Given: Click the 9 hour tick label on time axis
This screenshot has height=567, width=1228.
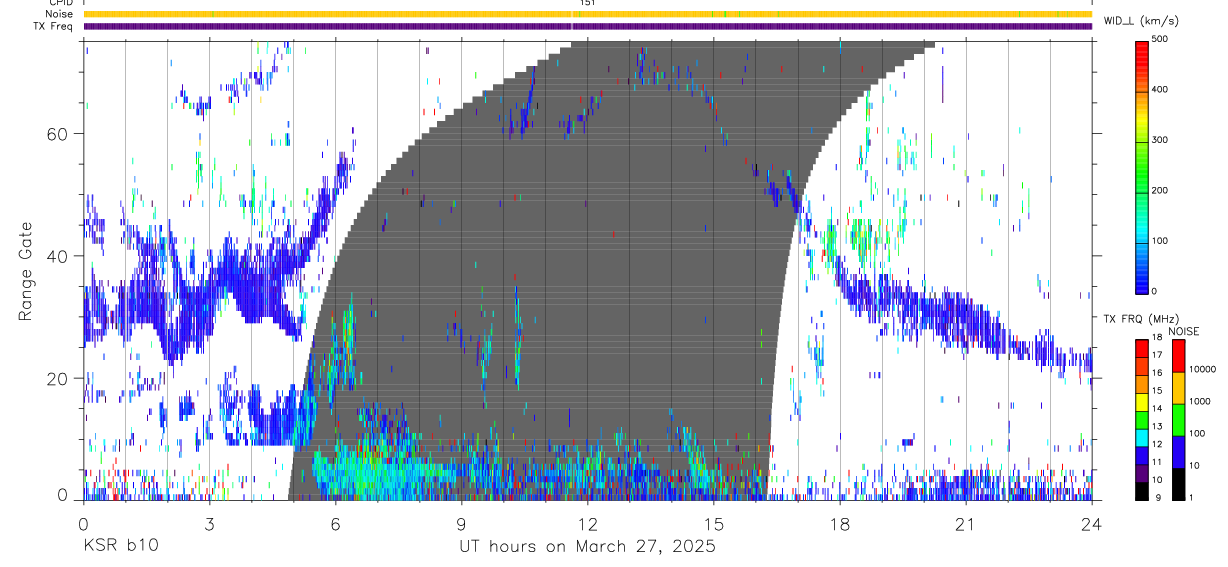Looking at the screenshot, I should tap(462, 524).
